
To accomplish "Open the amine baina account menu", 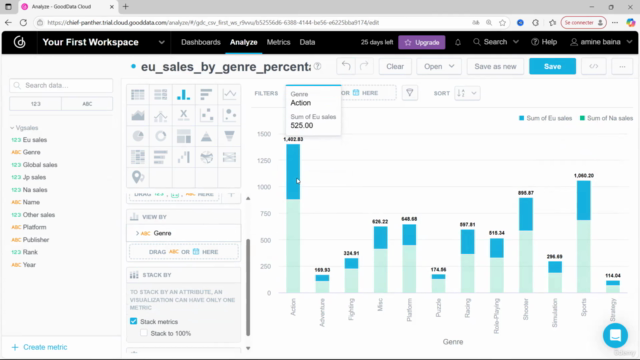I will pyautogui.click(x=601, y=42).
